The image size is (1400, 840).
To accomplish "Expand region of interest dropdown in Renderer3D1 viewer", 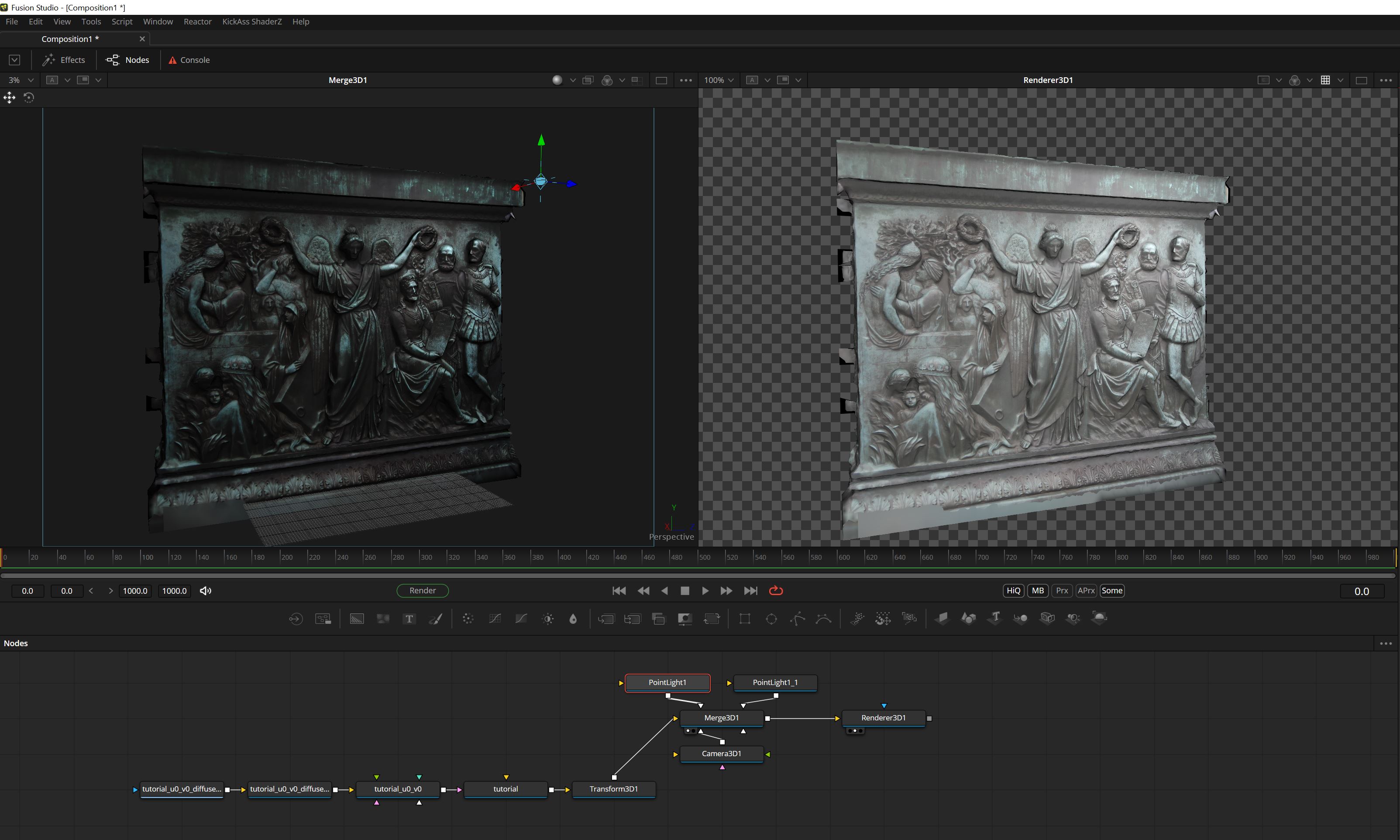I will (x=1278, y=80).
